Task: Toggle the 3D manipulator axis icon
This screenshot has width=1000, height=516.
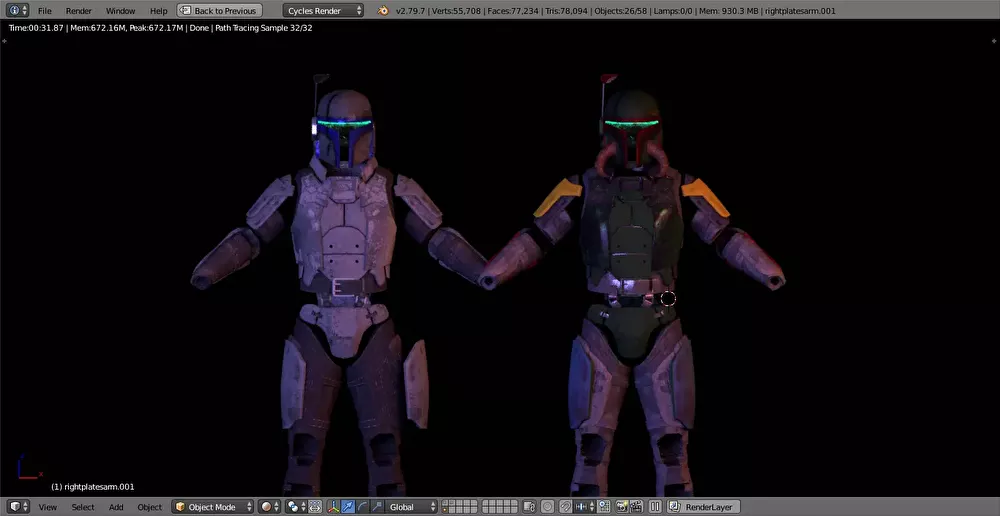Action: [334, 507]
